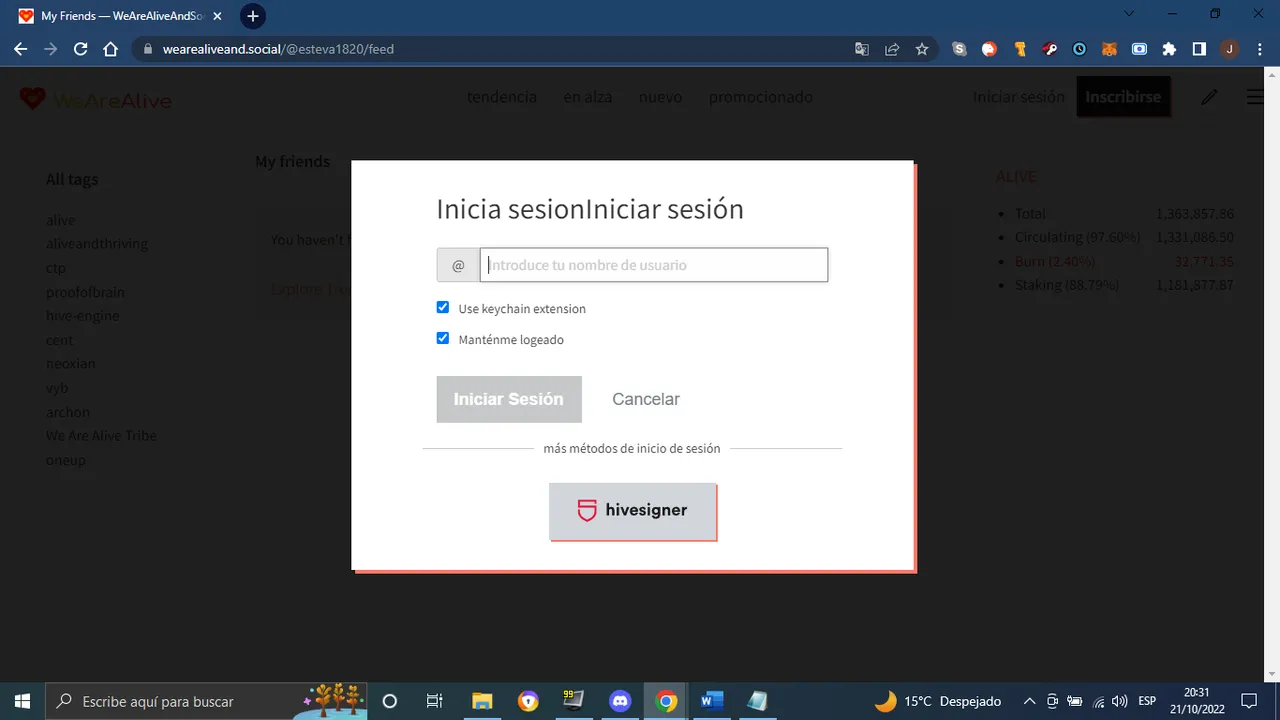This screenshot has width=1280, height=720.
Task: Open the Windows Start menu
Action: coord(22,701)
